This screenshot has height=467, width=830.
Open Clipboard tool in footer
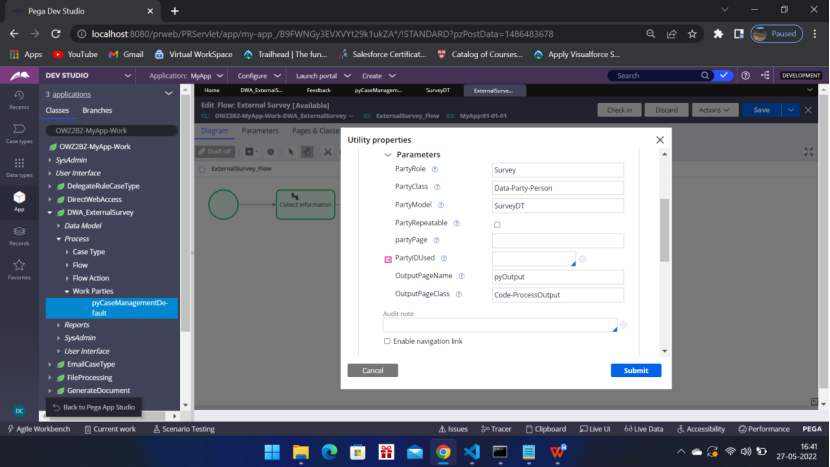[x=546, y=429]
